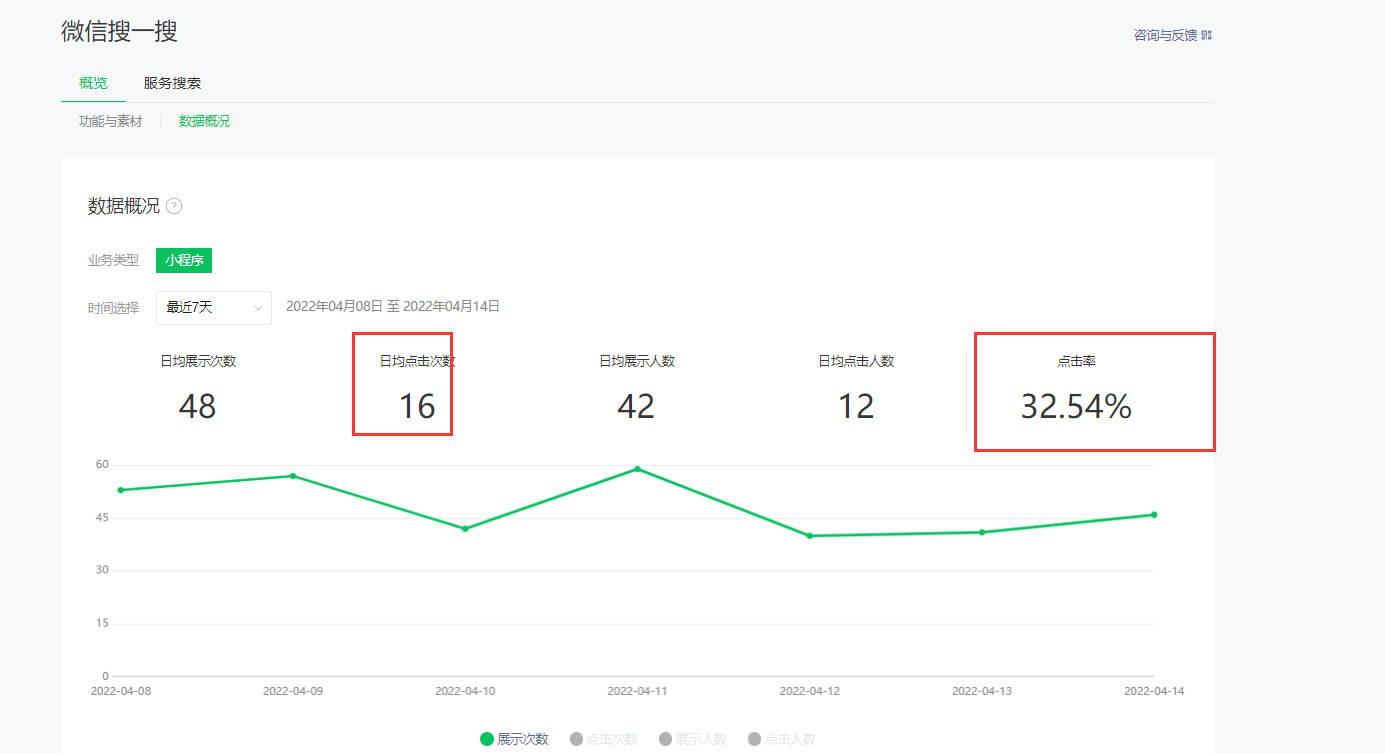1385x753 pixels.
Task: Click the chart data point for 2022-04-10
Action: point(465,528)
